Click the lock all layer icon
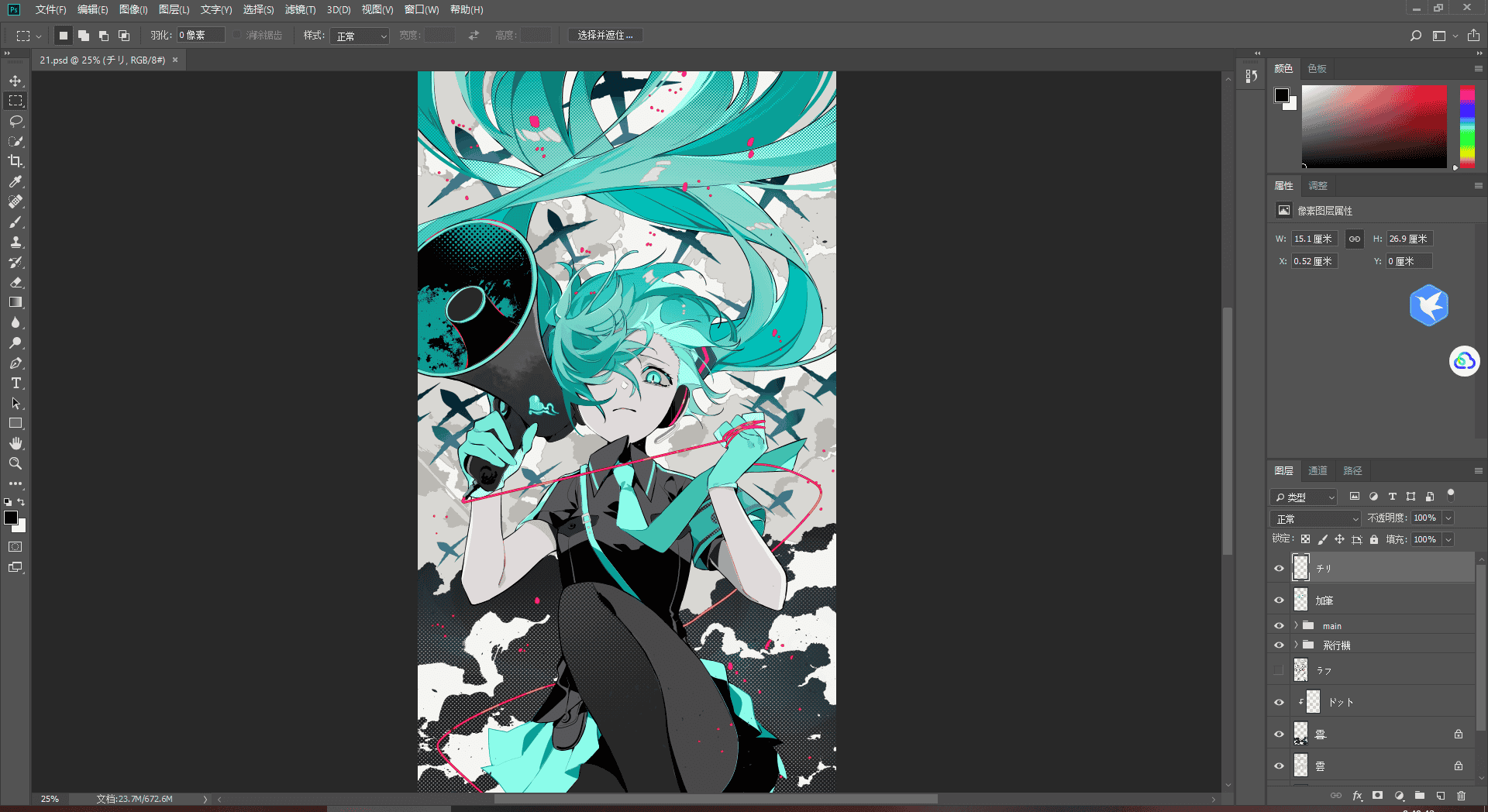The image size is (1488, 812). [x=1374, y=539]
